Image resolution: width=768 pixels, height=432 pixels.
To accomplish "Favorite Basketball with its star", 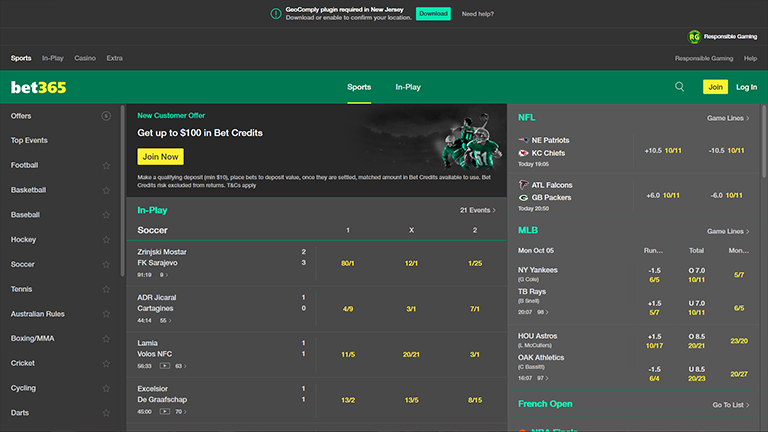I will pyautogui.click(x=106, y=190).
